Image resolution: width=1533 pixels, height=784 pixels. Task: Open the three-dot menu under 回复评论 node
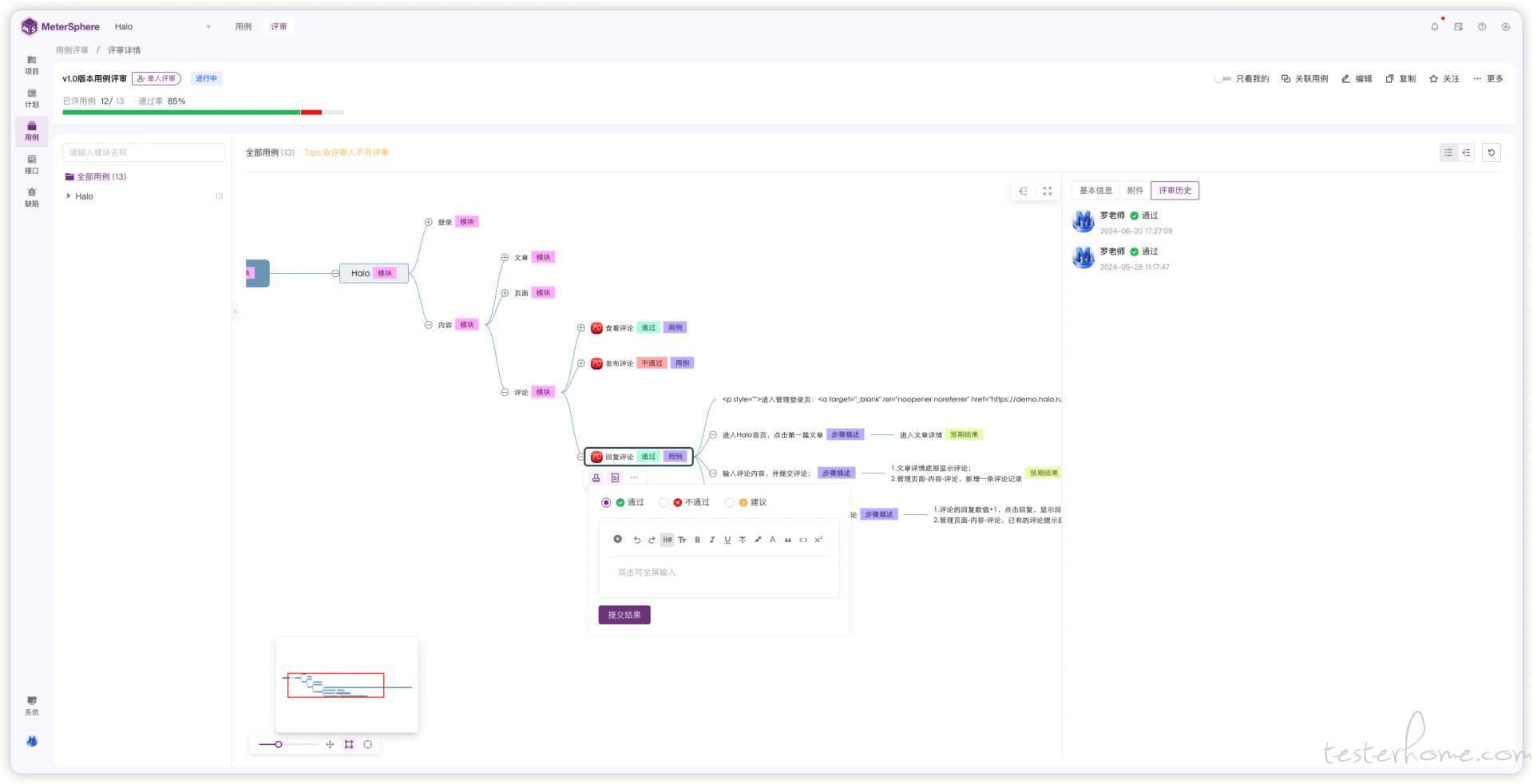click(x=634, y=477)
